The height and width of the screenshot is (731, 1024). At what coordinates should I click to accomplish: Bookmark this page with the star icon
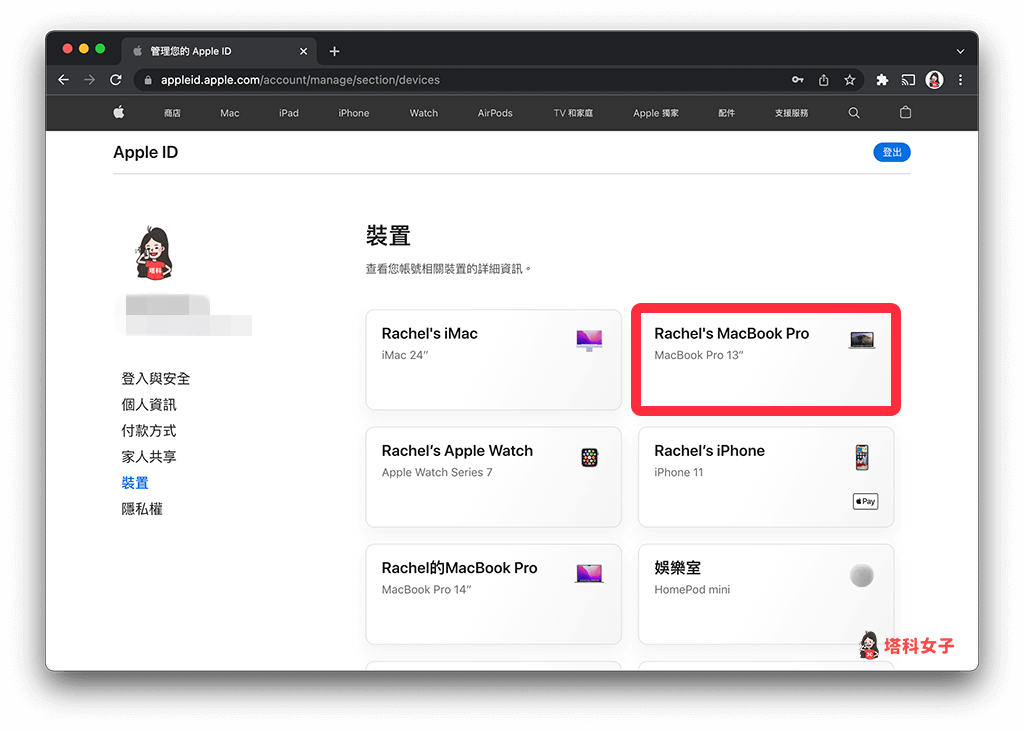tap(849, 80)
